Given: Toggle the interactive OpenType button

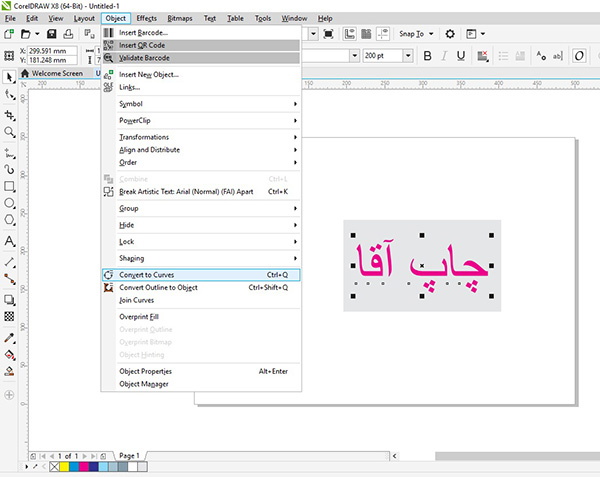Looking at the screenshot, I should click(579, 56).
